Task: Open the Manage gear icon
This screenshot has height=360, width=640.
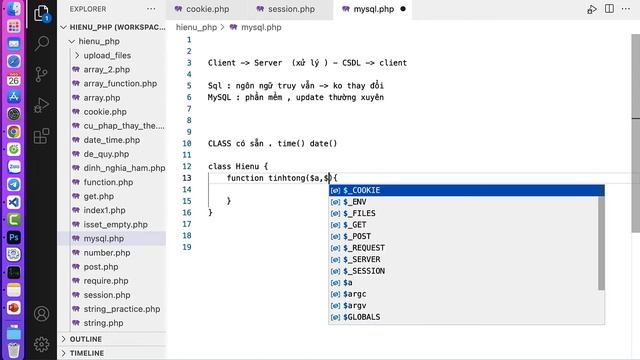Action: pos(42,344)
